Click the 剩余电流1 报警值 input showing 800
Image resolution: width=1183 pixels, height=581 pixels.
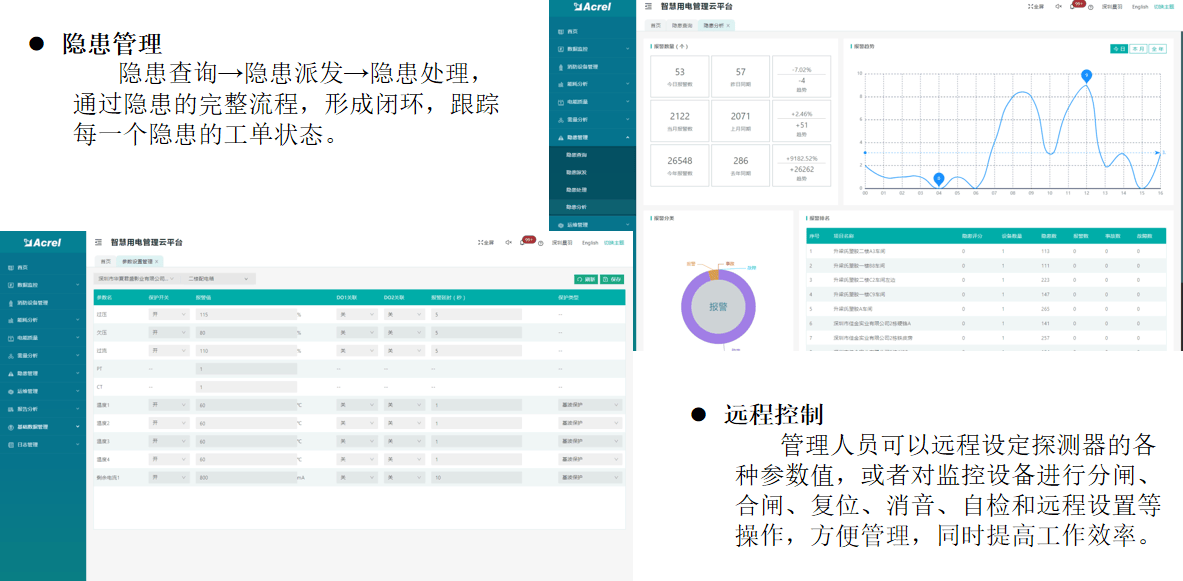pos(246,478)
